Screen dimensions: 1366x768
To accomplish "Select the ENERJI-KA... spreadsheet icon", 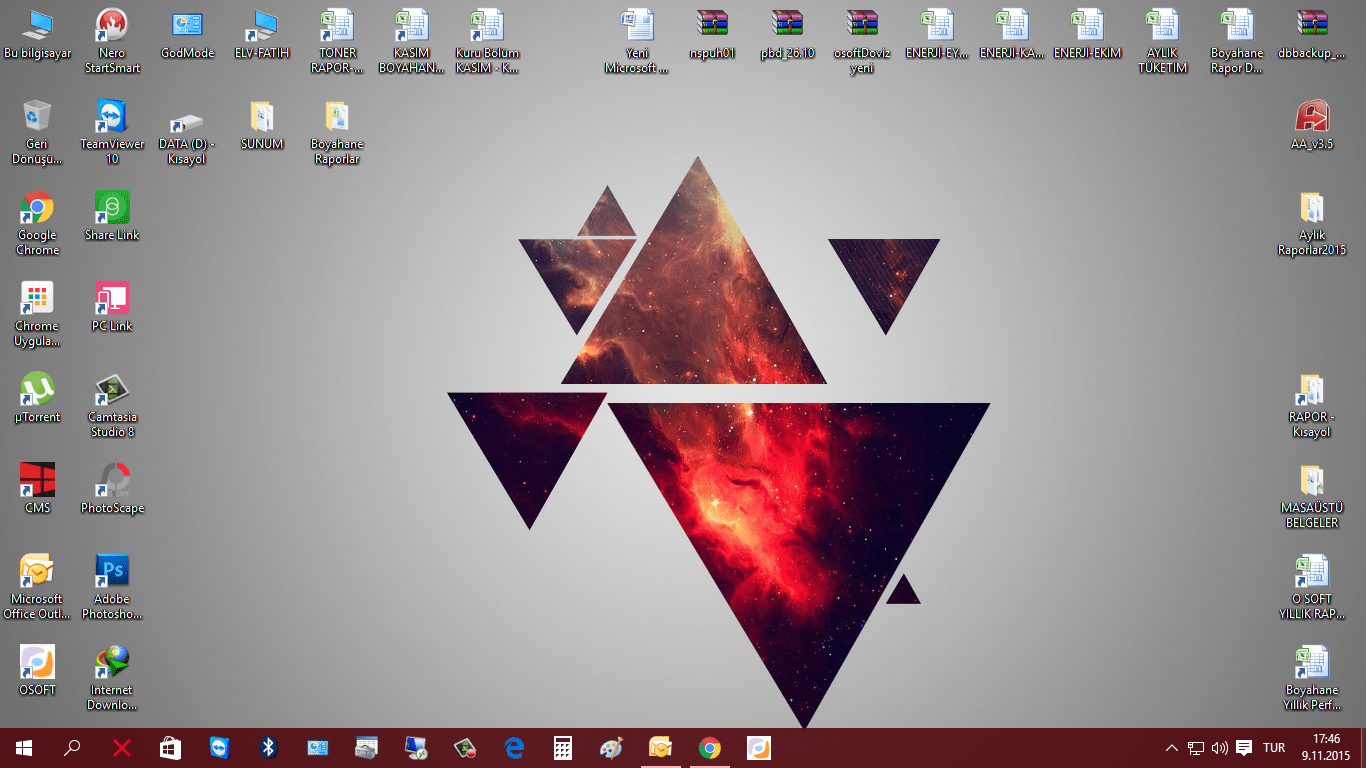I will [x=1012, y=36].
